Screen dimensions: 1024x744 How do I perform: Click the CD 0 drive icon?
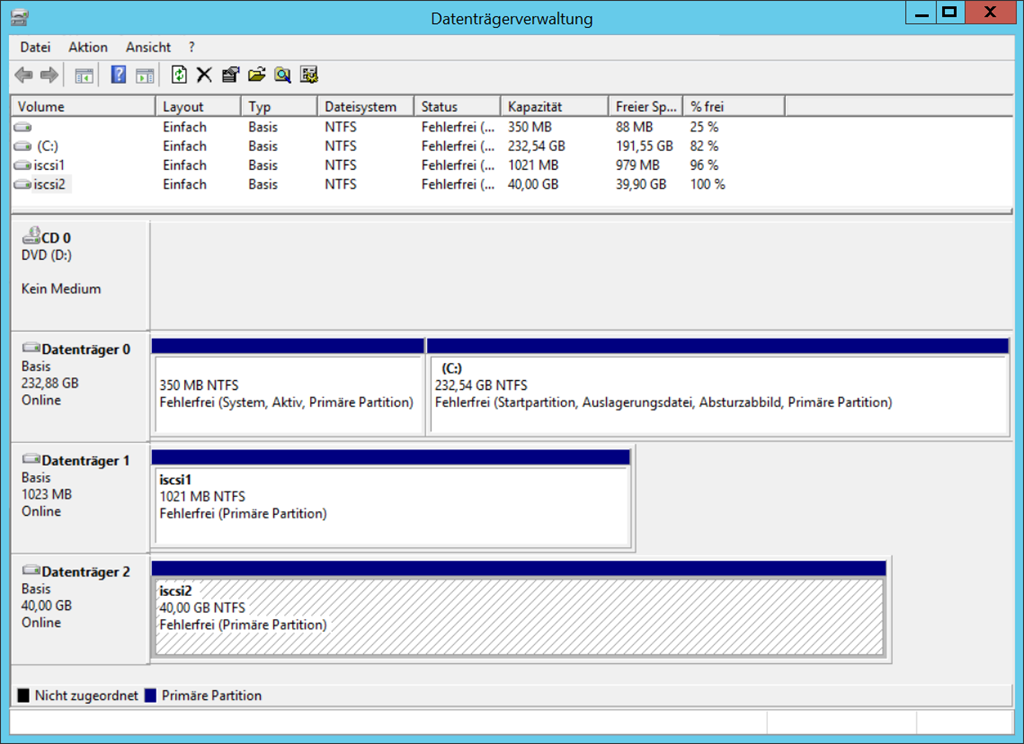(31, 235)
